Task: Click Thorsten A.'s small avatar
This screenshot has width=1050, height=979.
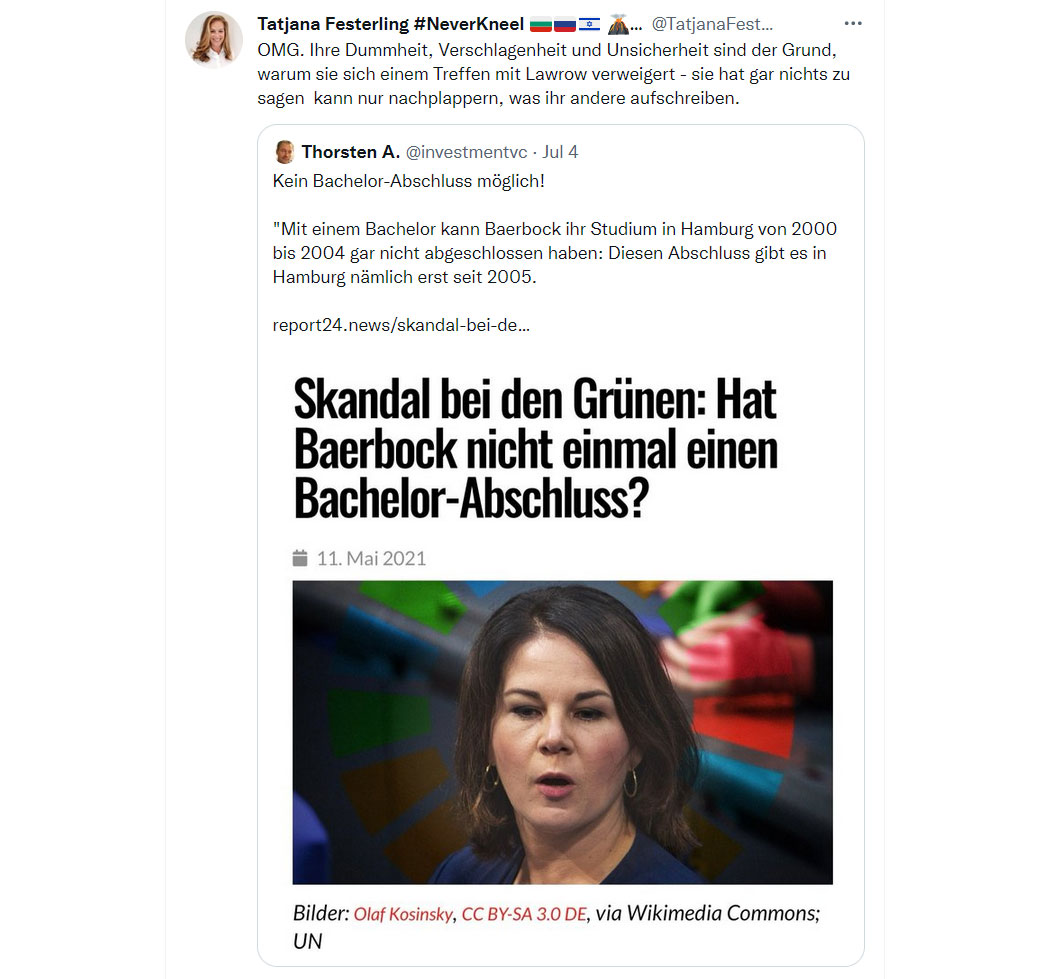Action: coord(285,152)
